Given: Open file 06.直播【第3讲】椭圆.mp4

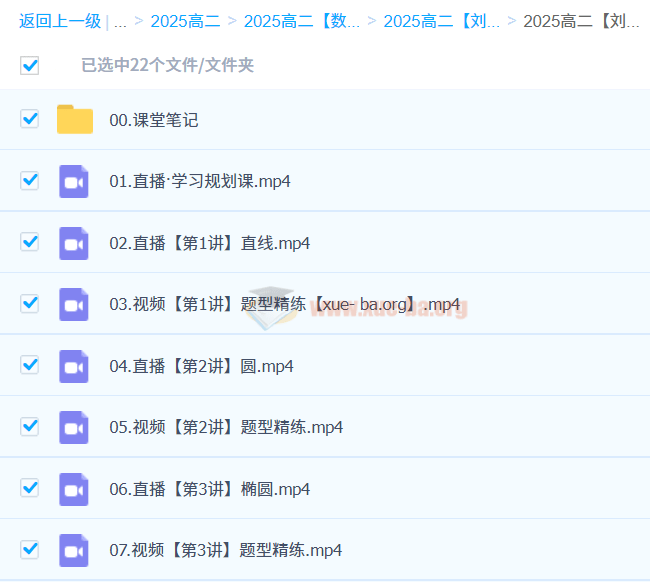Looking at the screenshot, I should (209, 489).
